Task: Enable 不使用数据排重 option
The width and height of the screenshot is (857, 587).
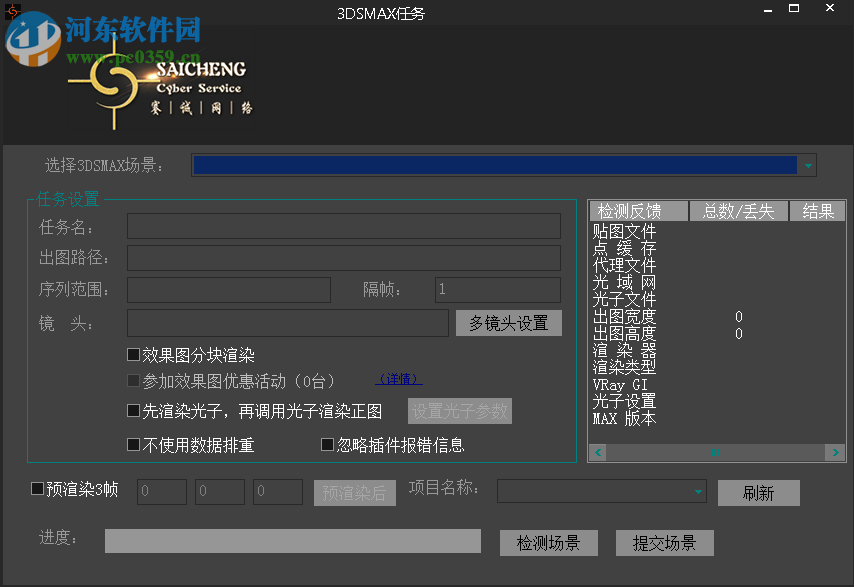Action: tap(135, 443)
